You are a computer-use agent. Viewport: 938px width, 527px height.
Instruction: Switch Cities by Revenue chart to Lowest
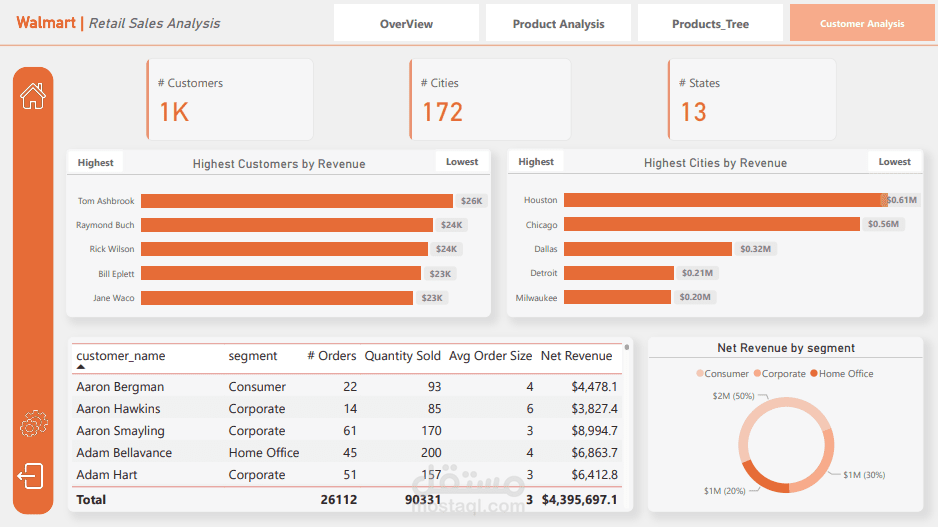pos(894,162)
